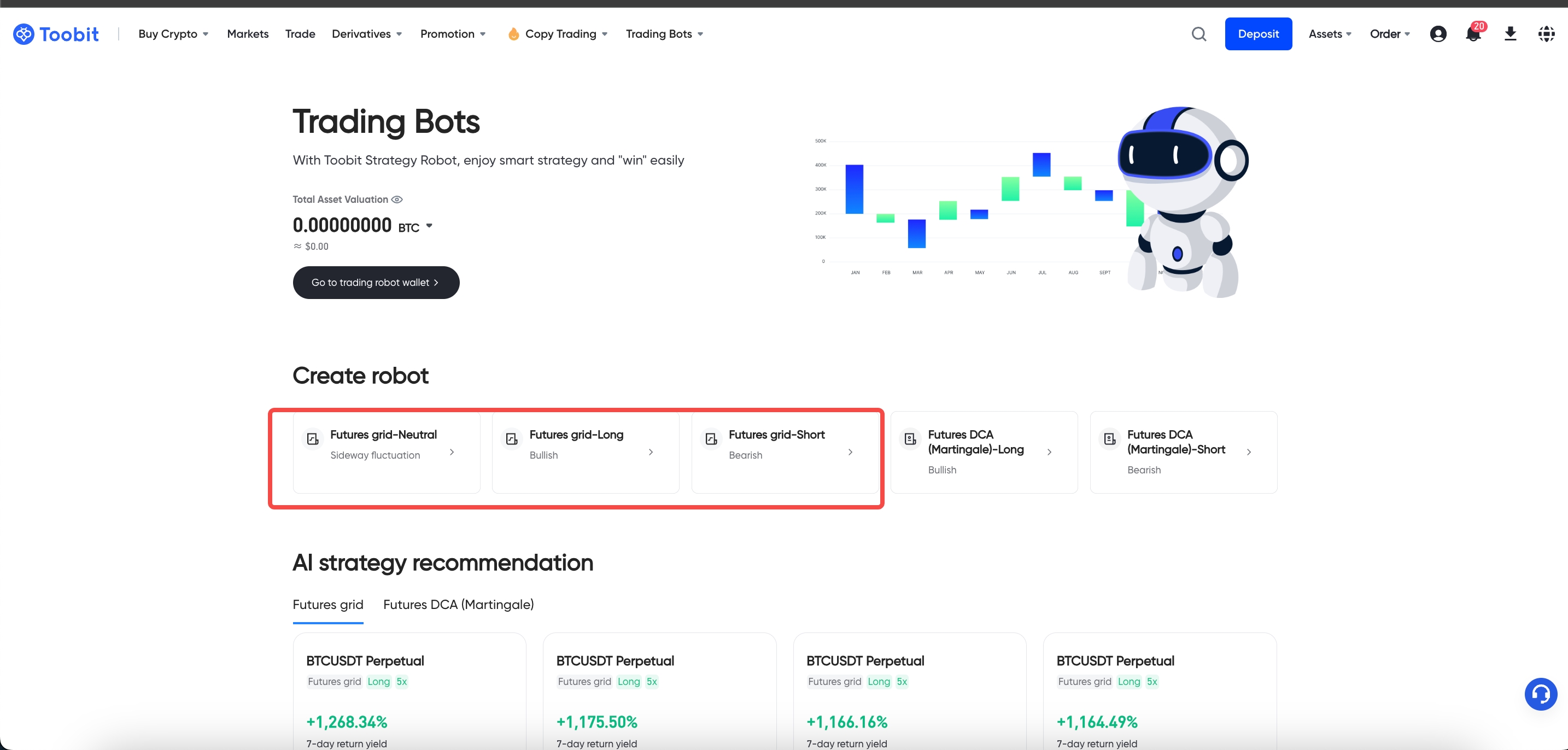The image size is (1568, 750).
Task: Switch to Futures DCA (Martingale) tab
Action: (x=458, y=605)
